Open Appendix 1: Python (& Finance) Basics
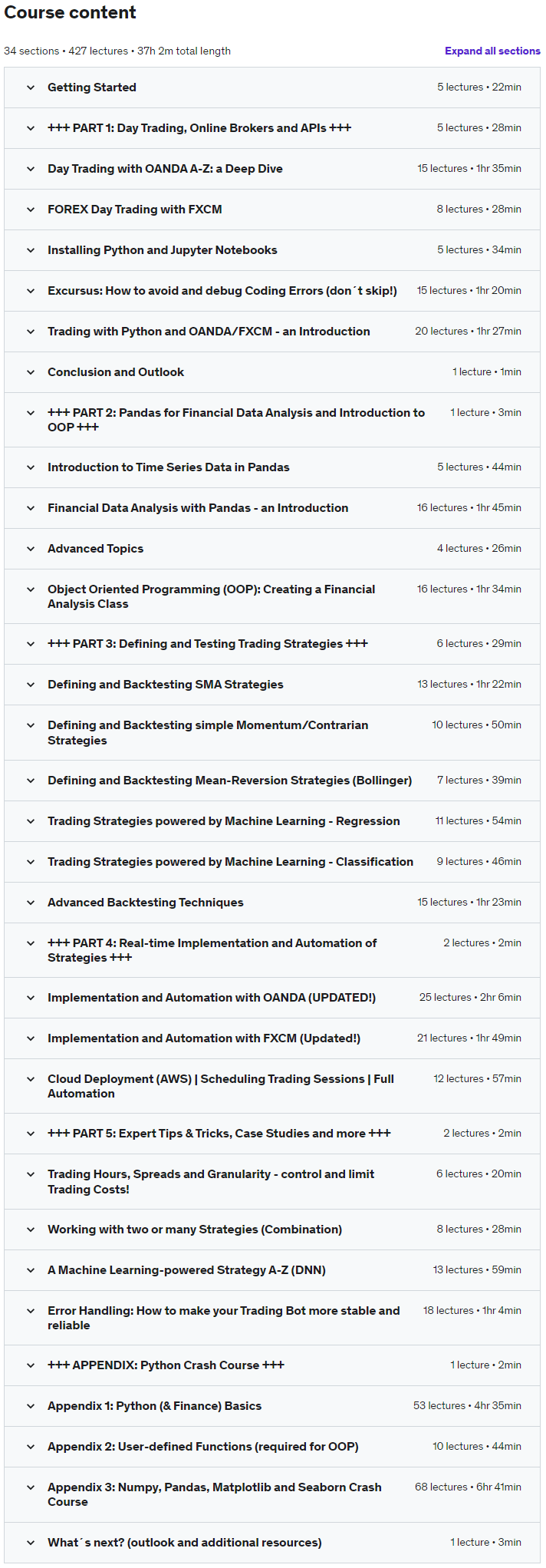The width and height of the screenshot is (546, 1568). [154, 1406]
